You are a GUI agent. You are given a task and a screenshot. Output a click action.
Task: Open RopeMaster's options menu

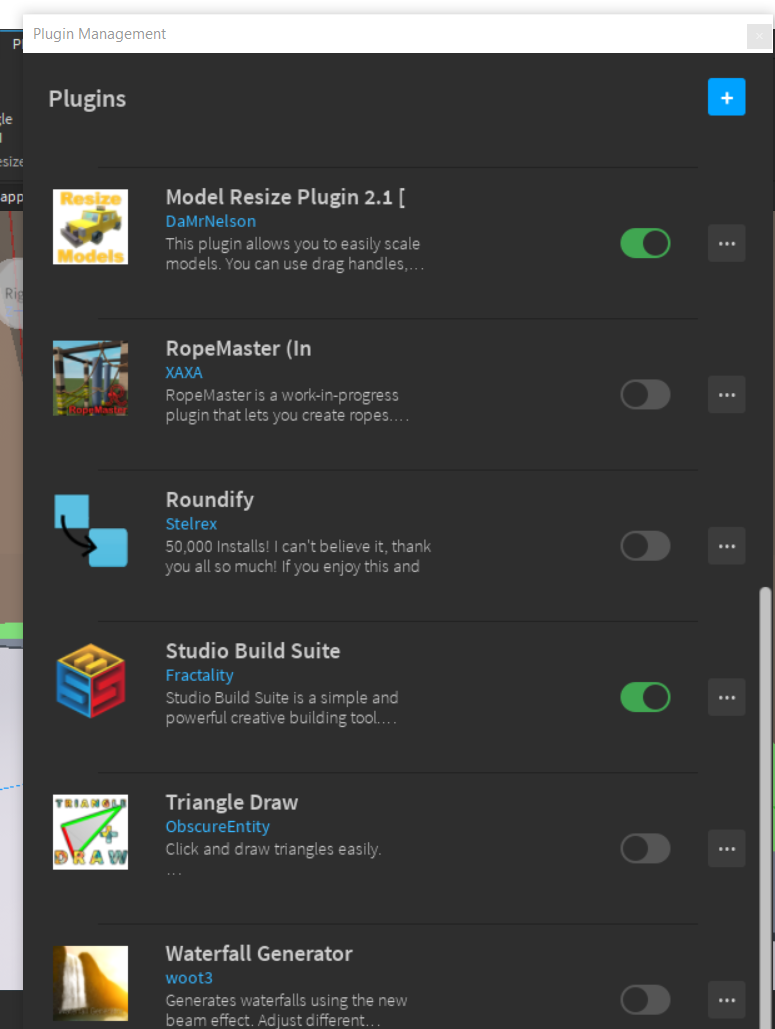(727, 394)
